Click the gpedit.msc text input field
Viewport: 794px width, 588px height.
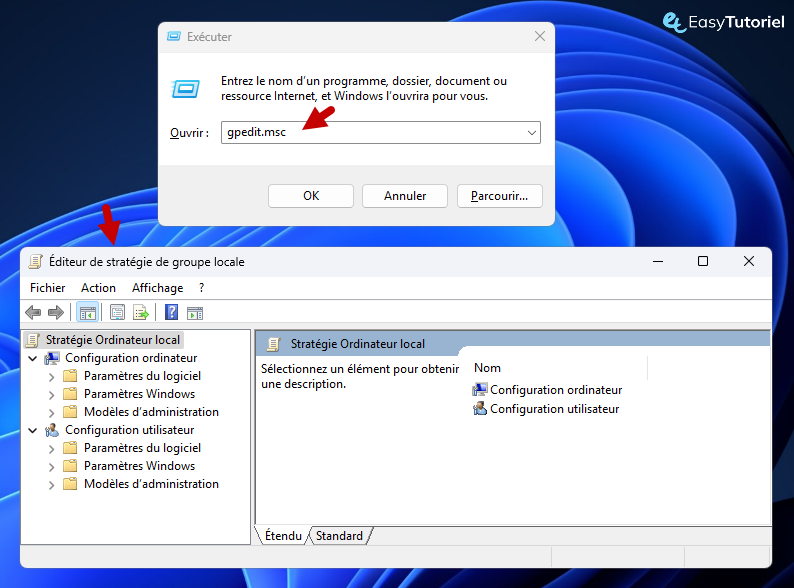pyautogui.click(x=370, y=132)
